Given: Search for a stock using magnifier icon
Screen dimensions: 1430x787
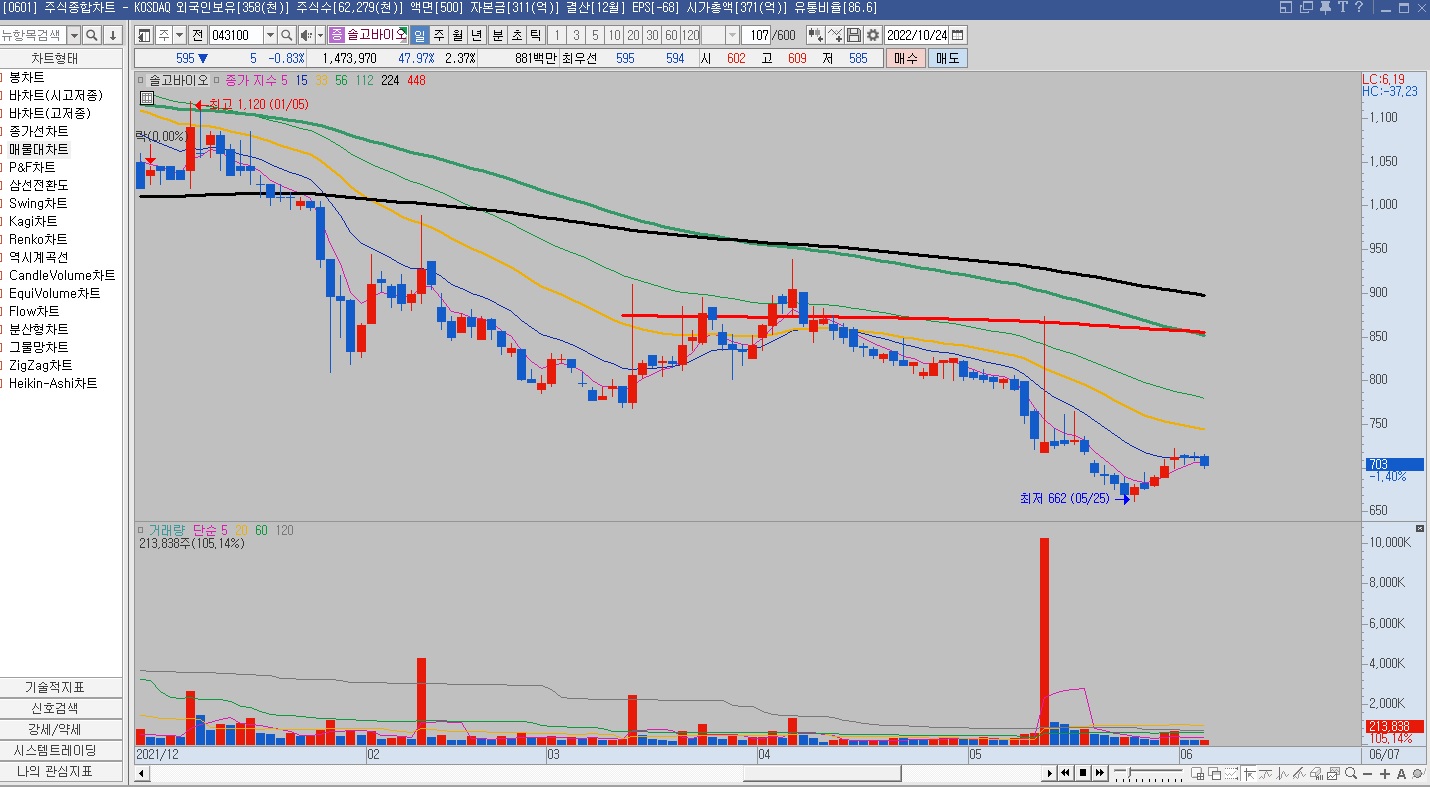Looking at the screenshot, I should point(287,35).
